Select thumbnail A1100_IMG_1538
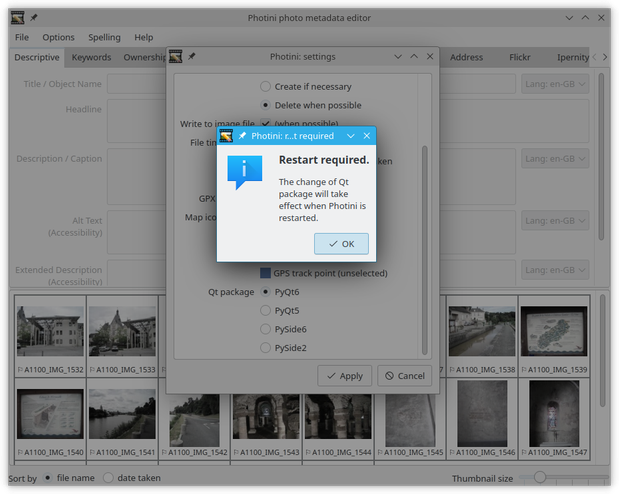Viewport: 619px width, 494px height. [482, 336]
